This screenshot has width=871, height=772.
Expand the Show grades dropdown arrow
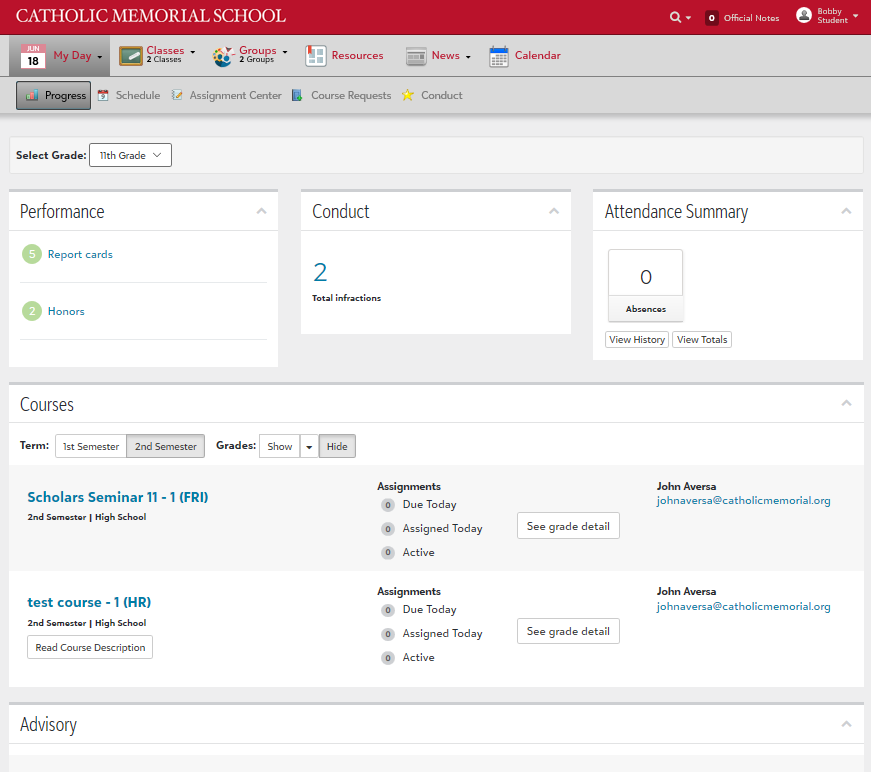309,446
